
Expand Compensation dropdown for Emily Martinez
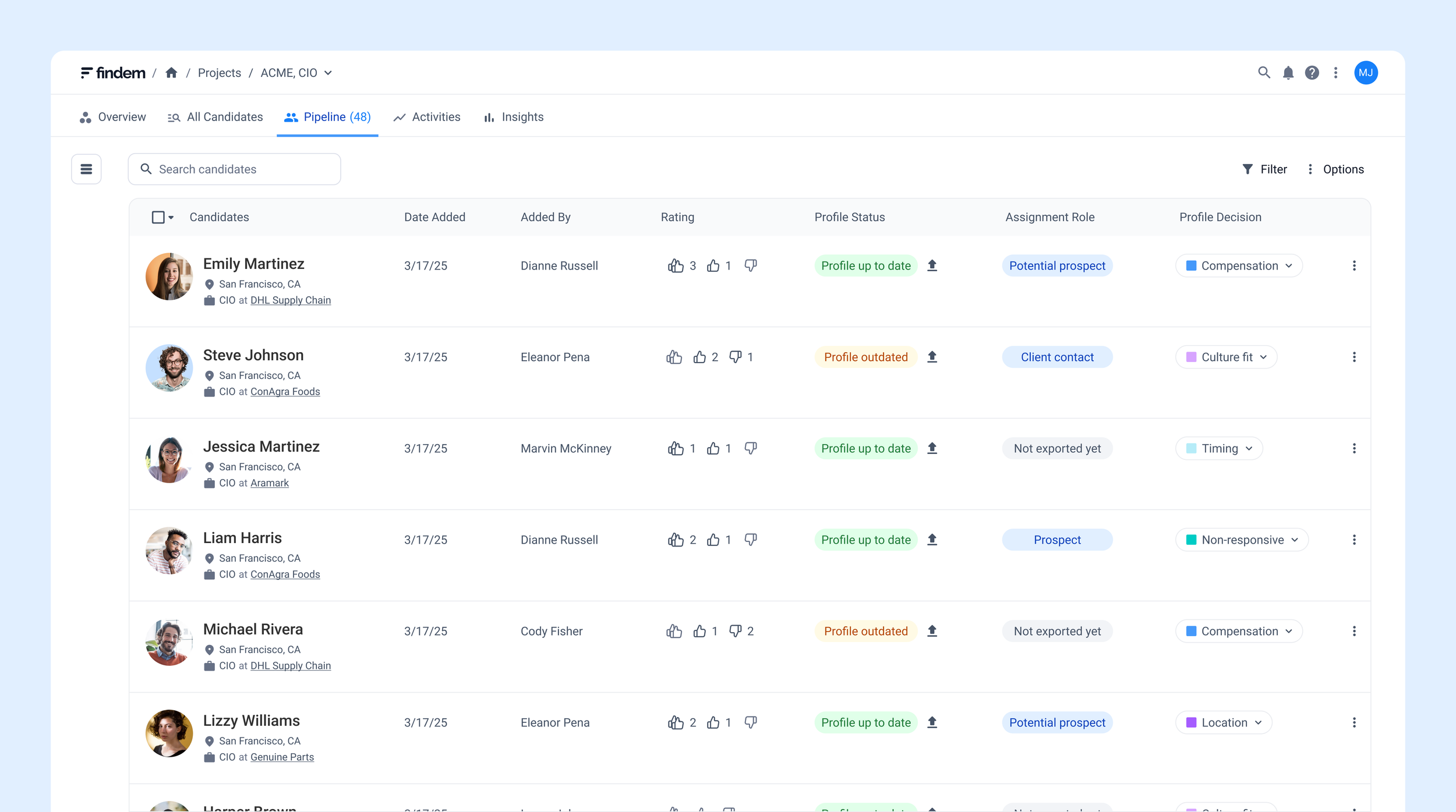1239,266
